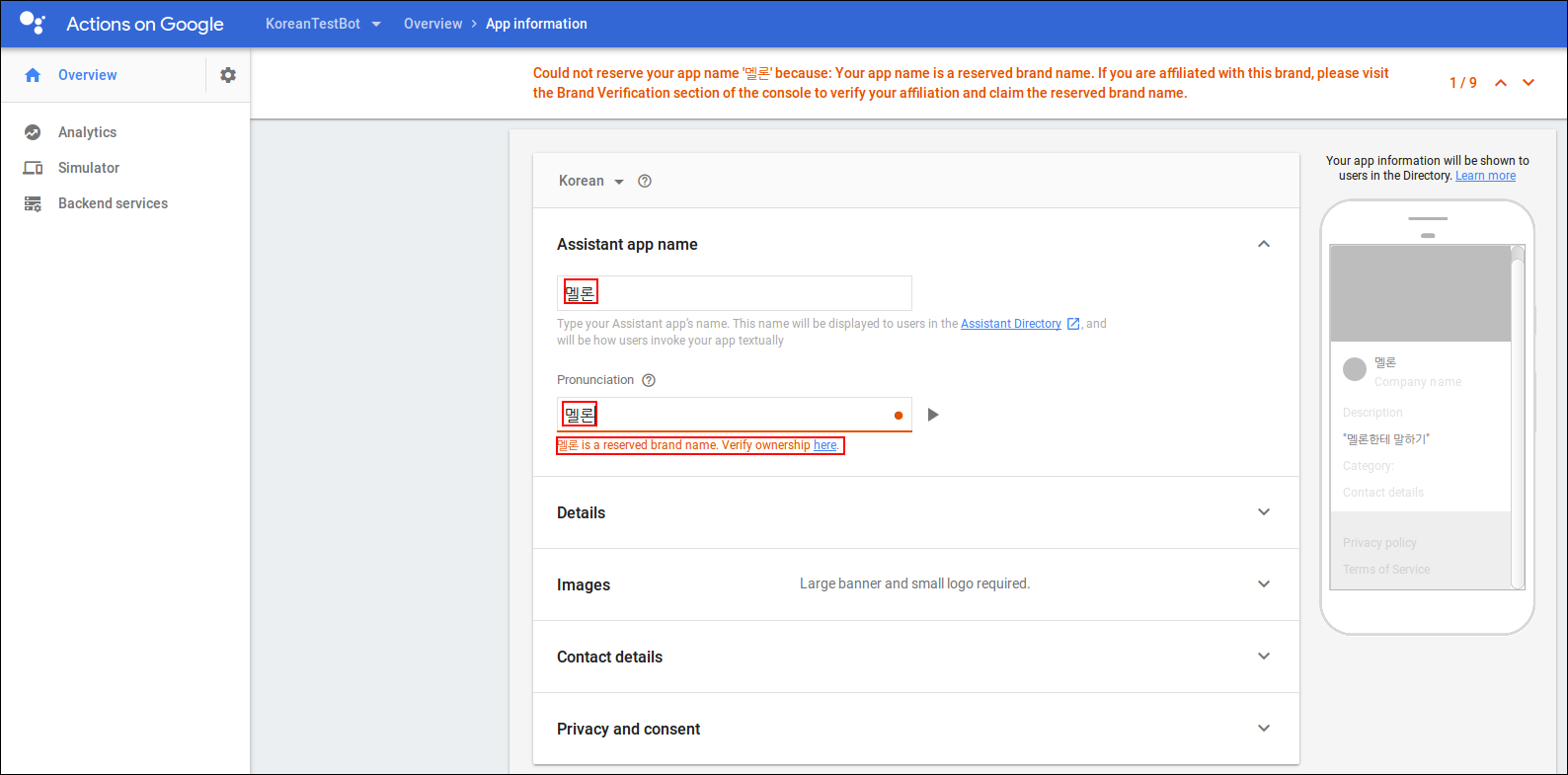Screen dimensions: 1568x775
Task: Go to Overview breadcrumb in header
Action: coord(432,24)
